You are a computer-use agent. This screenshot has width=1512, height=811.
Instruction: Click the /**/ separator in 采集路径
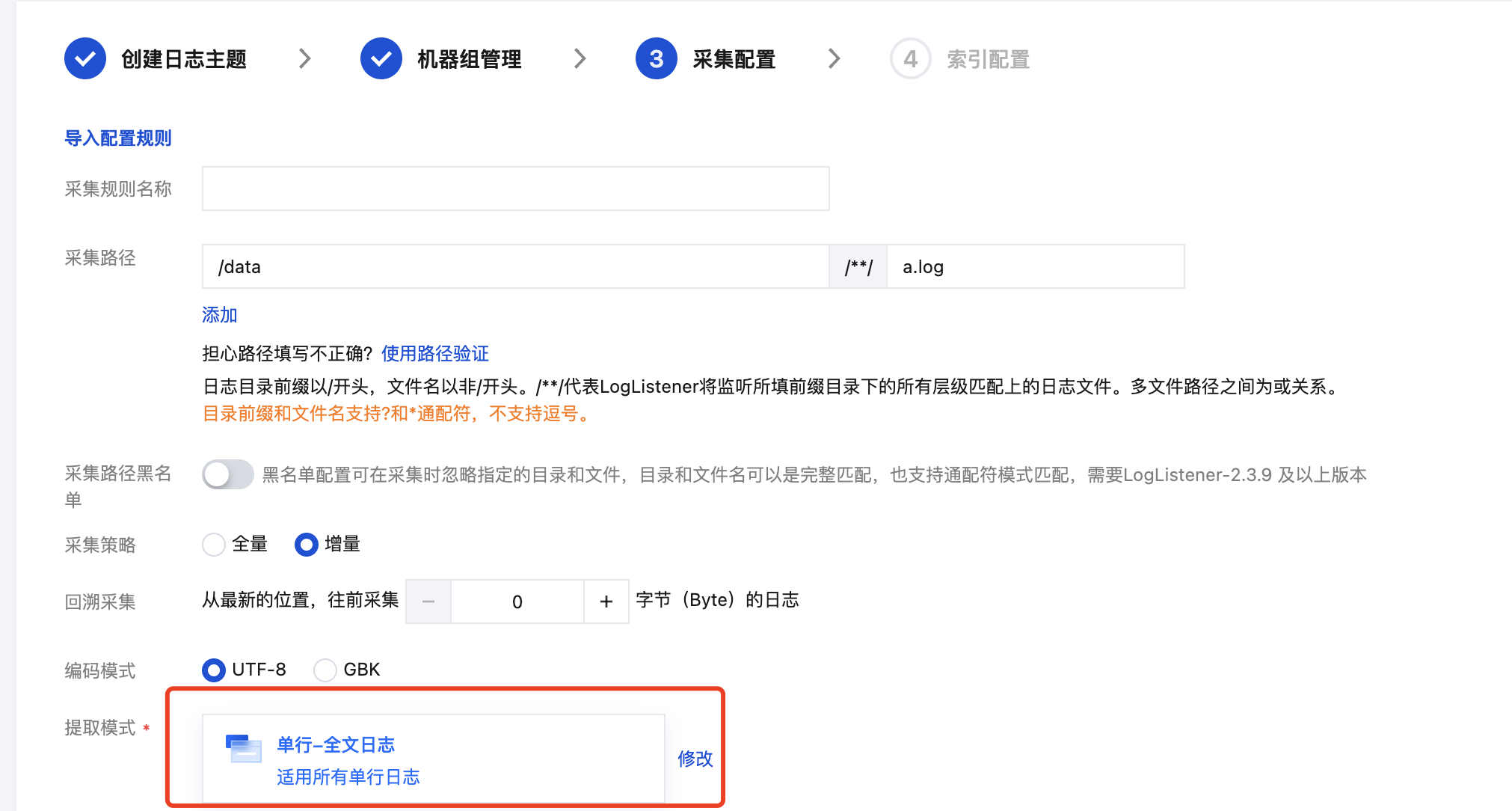(858, 267)
